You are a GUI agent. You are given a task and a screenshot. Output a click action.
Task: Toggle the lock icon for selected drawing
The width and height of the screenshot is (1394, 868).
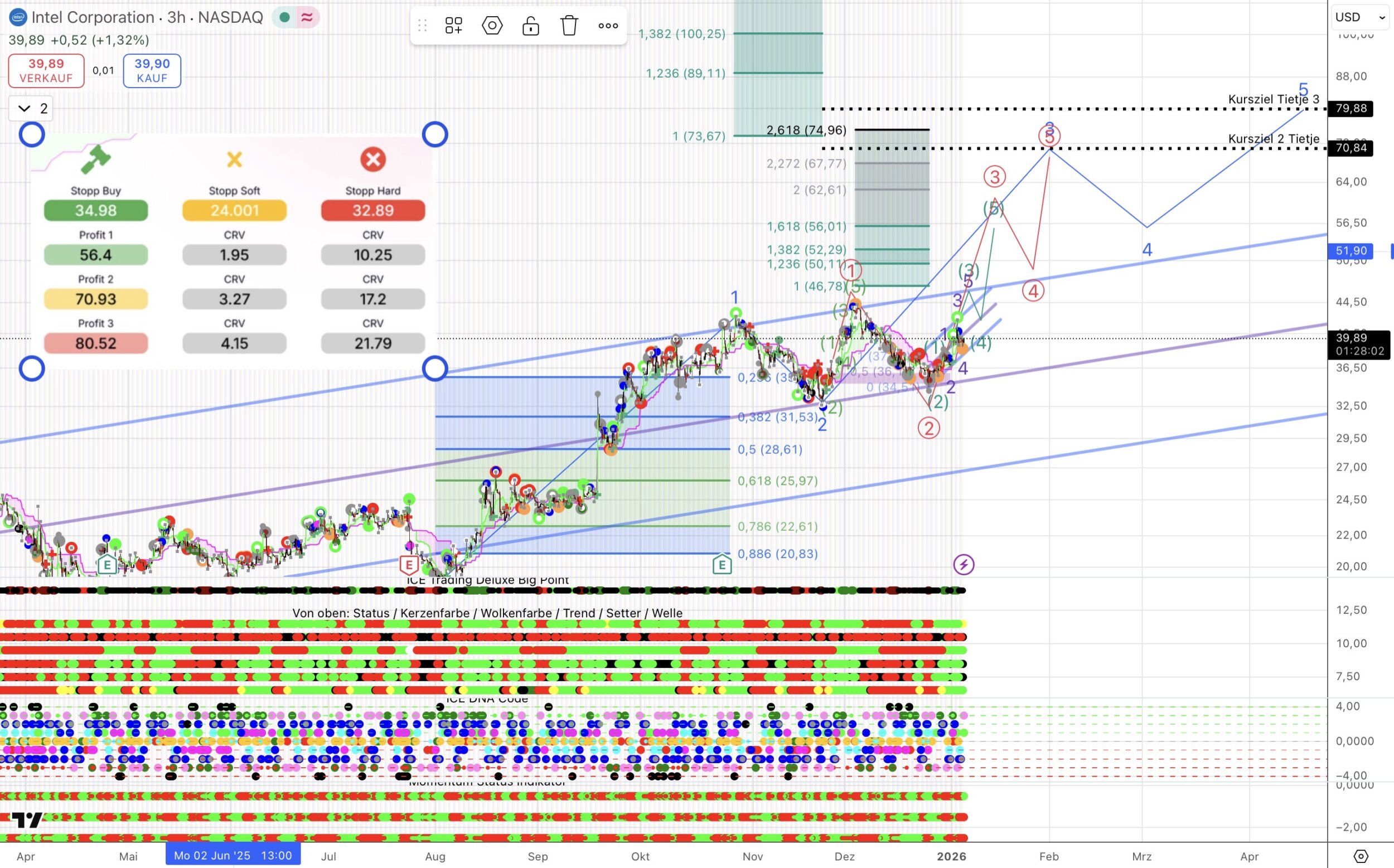pyautogui.click(x=530, y=25)
